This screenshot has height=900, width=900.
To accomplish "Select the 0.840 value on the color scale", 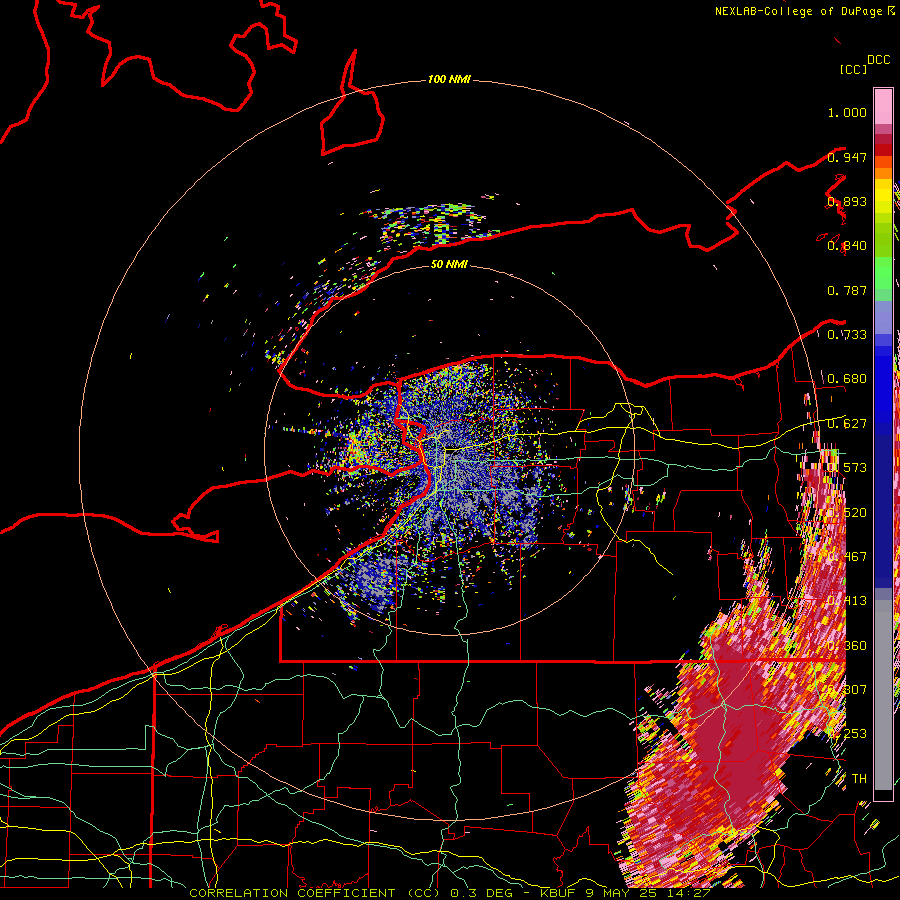I will point(847,246).
